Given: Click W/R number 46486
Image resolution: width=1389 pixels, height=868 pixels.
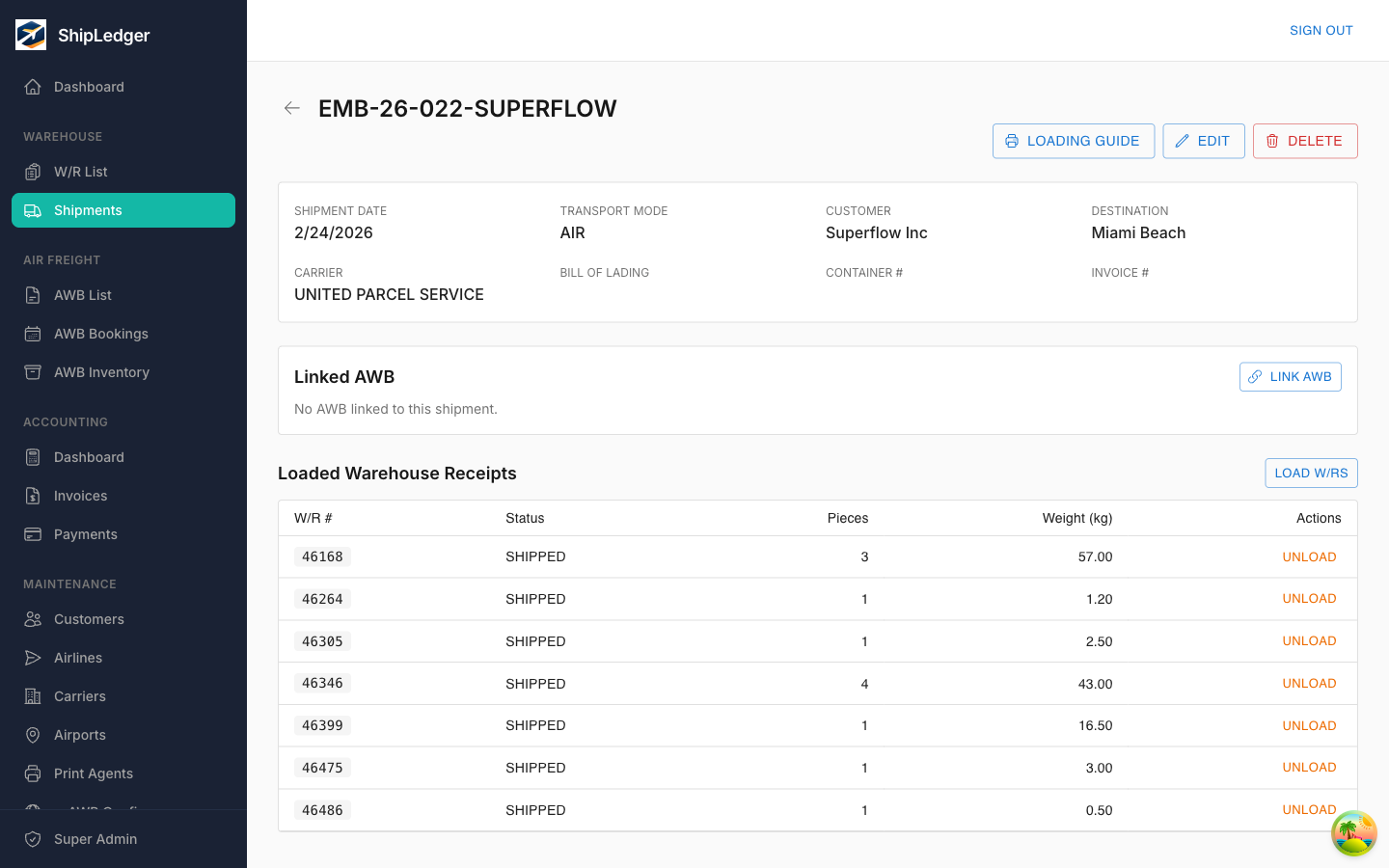Looking at the screenshot, I should 322,810.
